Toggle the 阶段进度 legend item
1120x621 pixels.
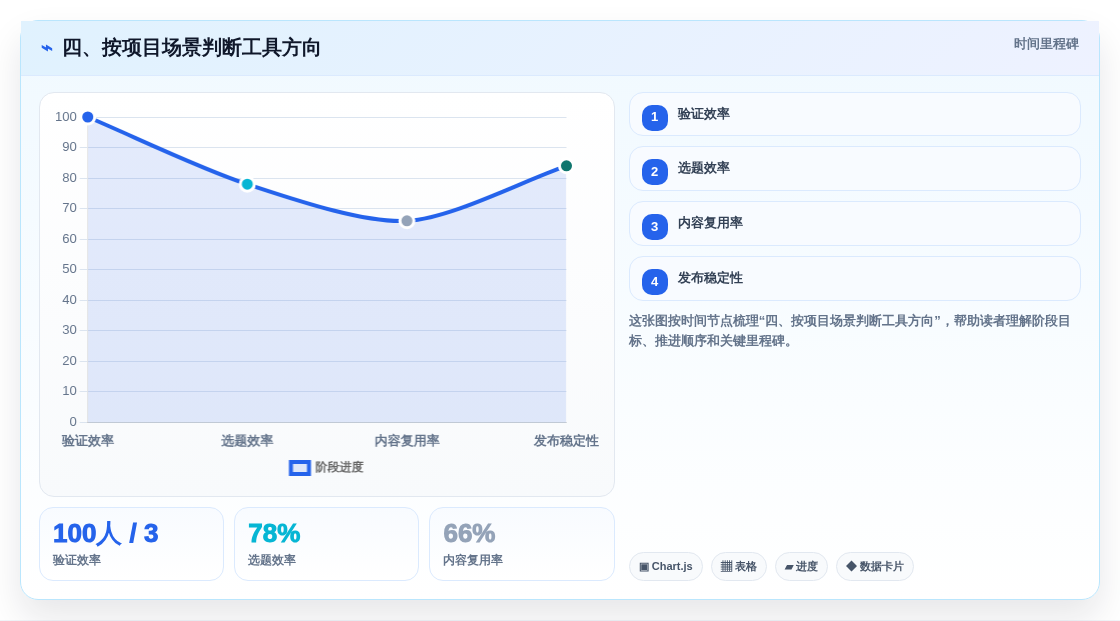(326, 467)
